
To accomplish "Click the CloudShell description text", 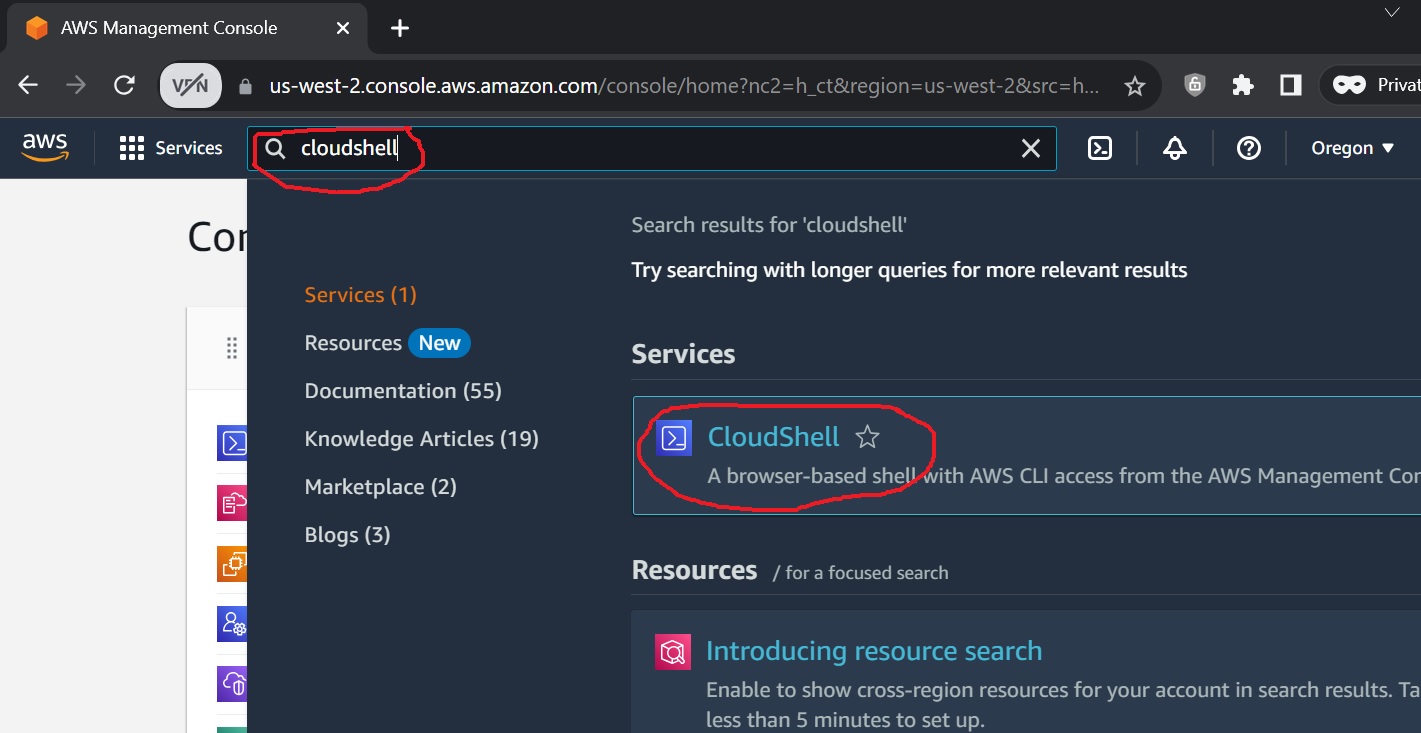I will pos(1063,476).
